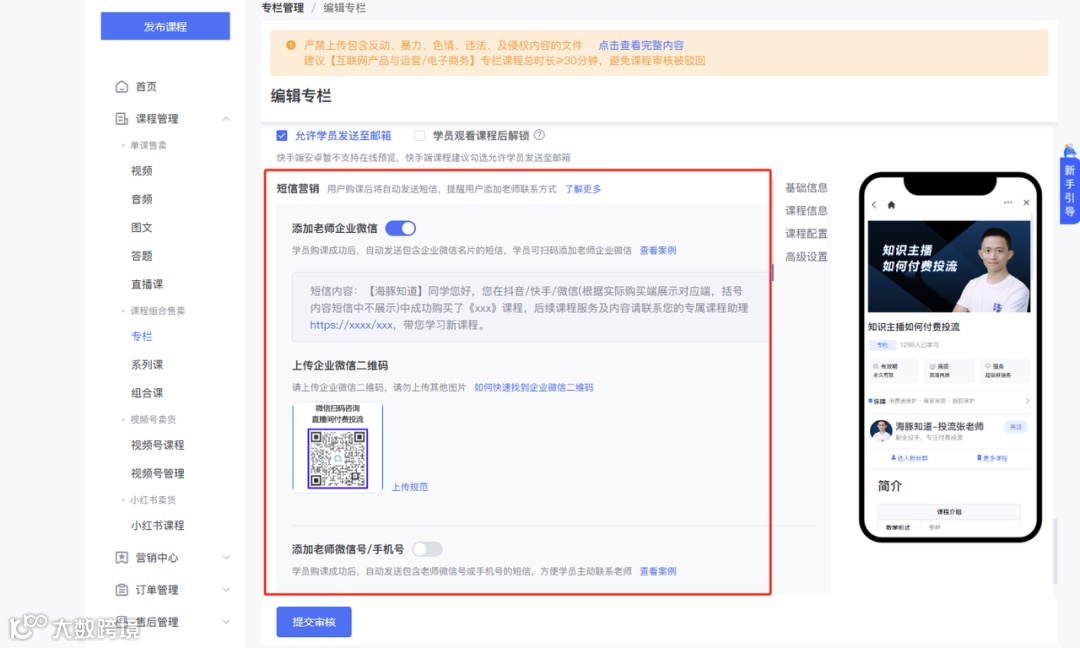This screenshot has height=648, width=1080.
Task: Open 视频号管理 in sidebar menu
Action: [158, 473]
